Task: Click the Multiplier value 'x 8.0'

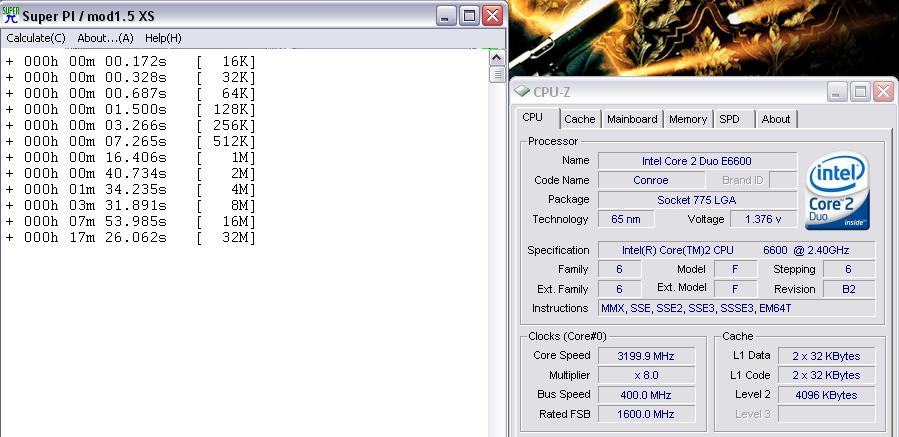Action: [646, 375]
